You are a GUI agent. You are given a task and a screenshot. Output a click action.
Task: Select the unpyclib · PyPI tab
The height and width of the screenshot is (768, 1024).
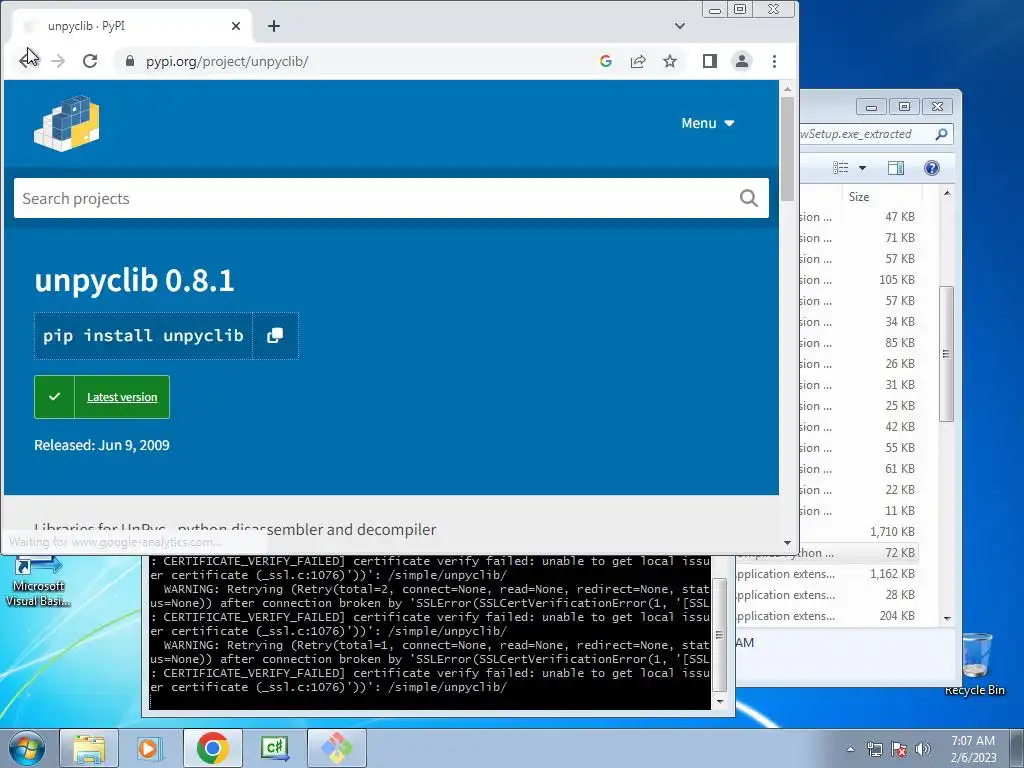point(131,25)
